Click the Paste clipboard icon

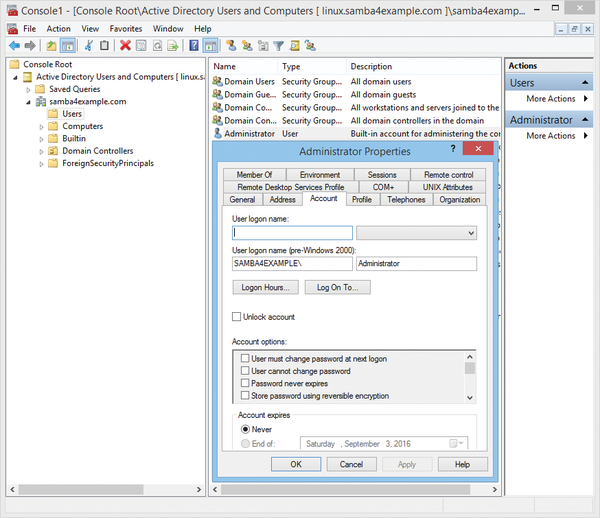tap(104, 46)
